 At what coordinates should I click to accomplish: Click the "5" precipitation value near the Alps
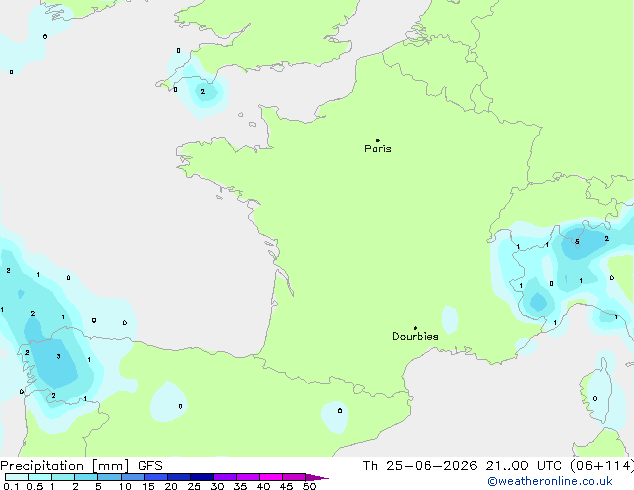tap(577, 242)
